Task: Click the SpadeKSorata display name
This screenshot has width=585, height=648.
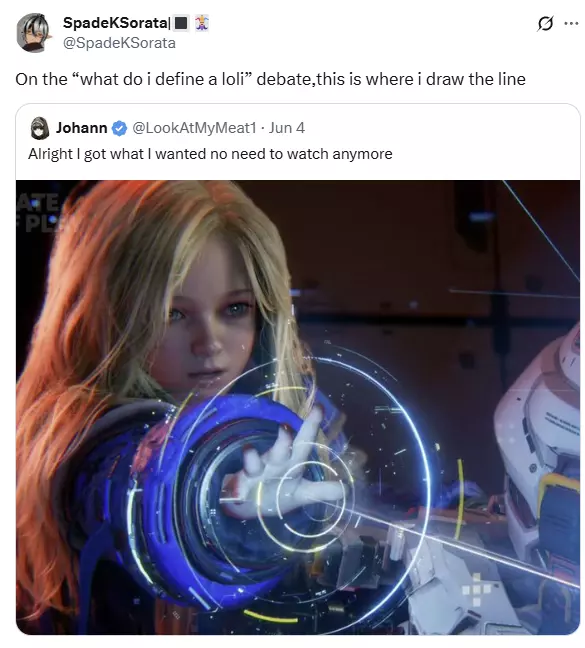Action: click(115, 23)
